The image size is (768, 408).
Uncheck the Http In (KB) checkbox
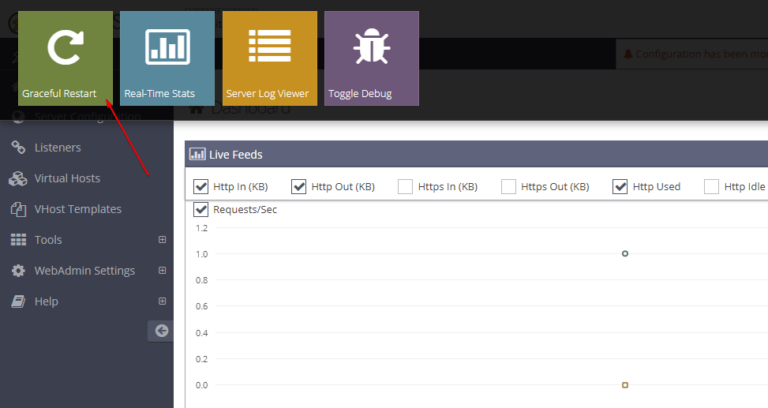[x=201, y=186]
